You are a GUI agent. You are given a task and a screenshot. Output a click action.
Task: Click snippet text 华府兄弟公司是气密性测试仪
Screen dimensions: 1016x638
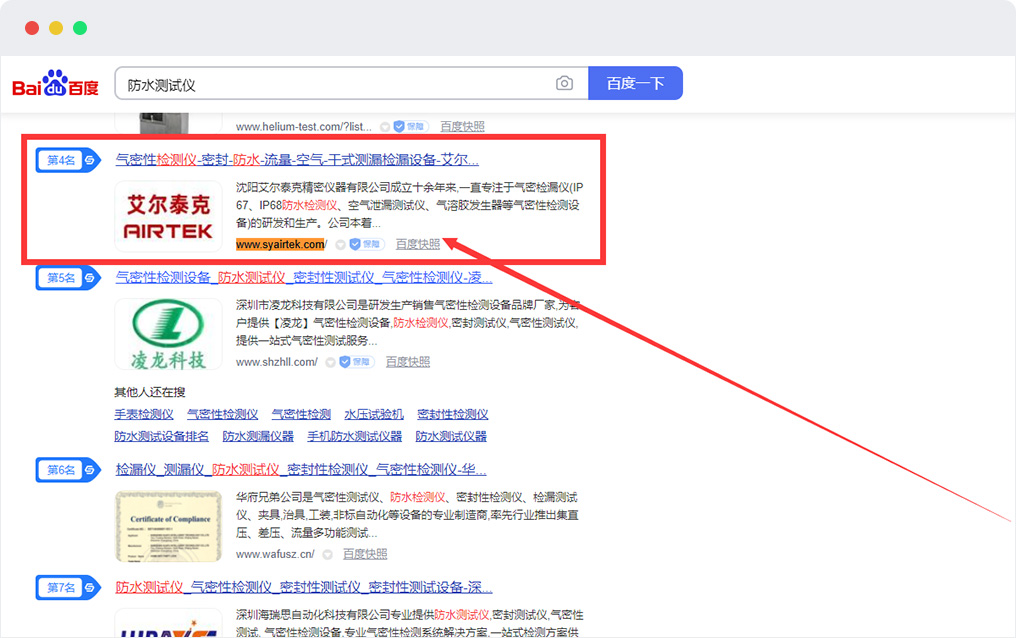tap(308, 497)
